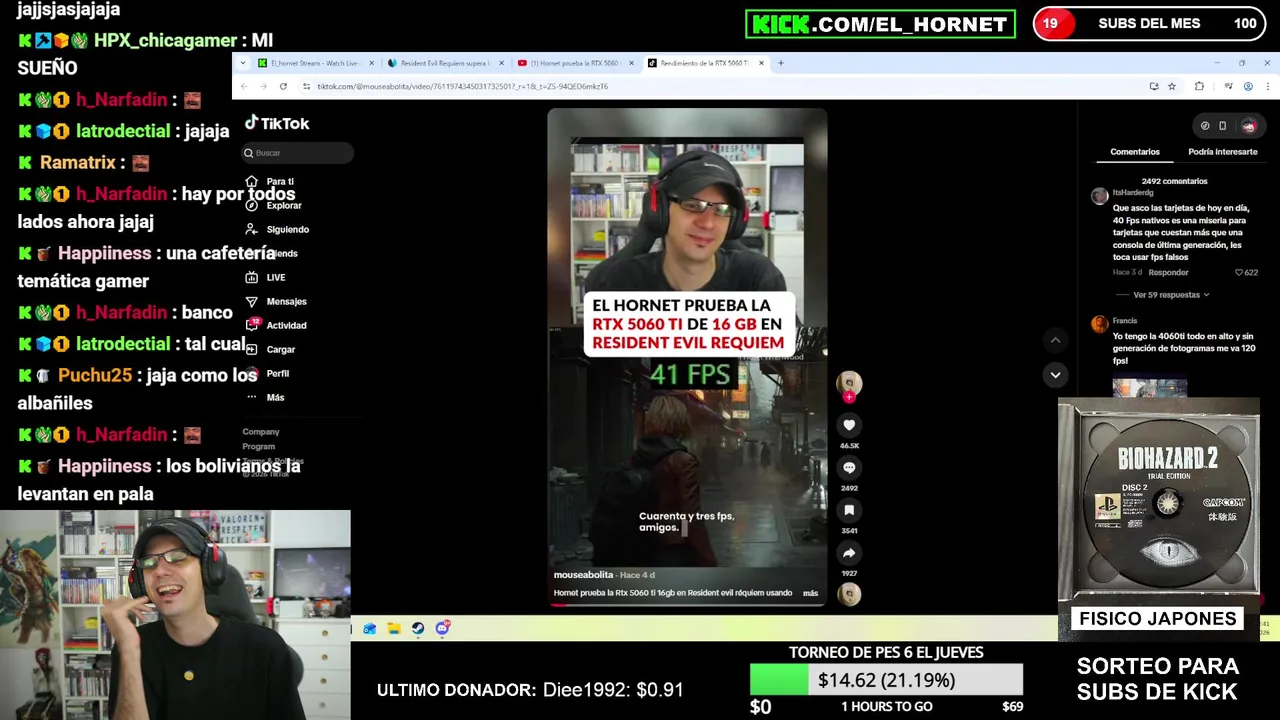Follow creator using red plus badge

click(x=849, y=397)
